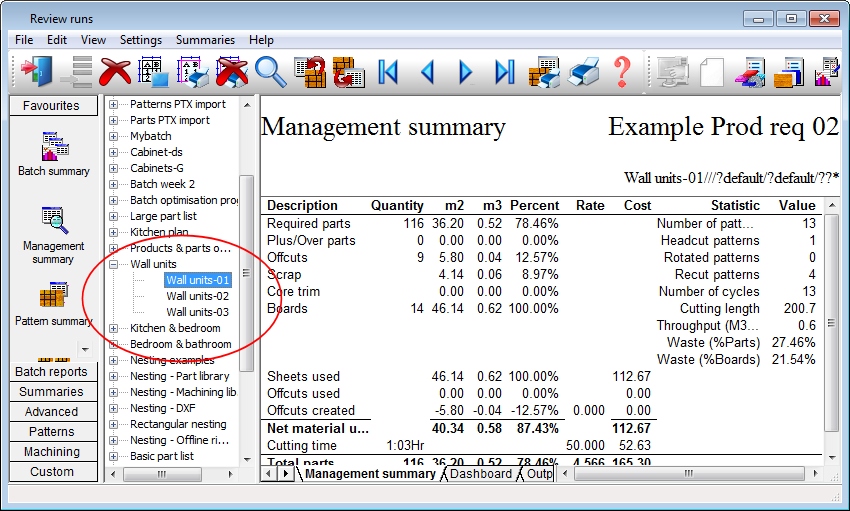Click the Machining panel button
Image resolution: width=850 pixels, height=511 pixels.
[x=52, y=452]
